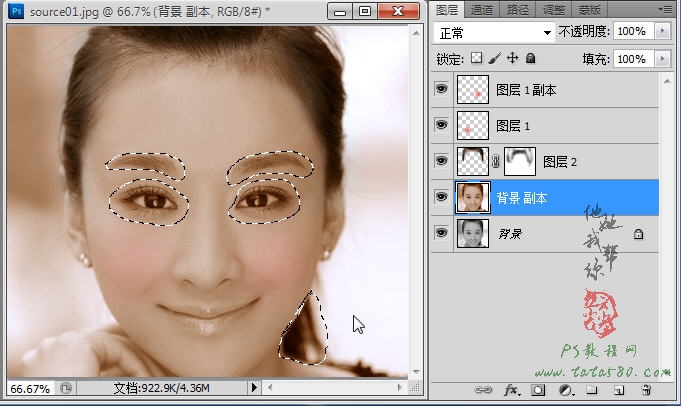
Task: Select layer named 背景
Action: 510,234
